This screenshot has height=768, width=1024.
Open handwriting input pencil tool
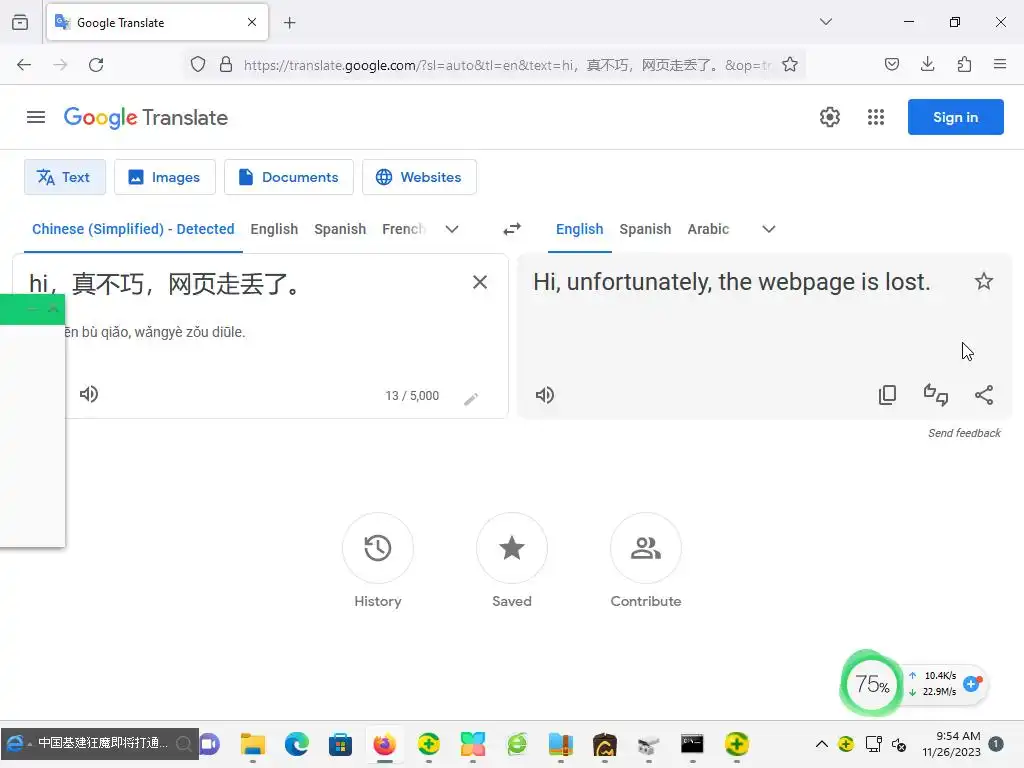point(471,399)
